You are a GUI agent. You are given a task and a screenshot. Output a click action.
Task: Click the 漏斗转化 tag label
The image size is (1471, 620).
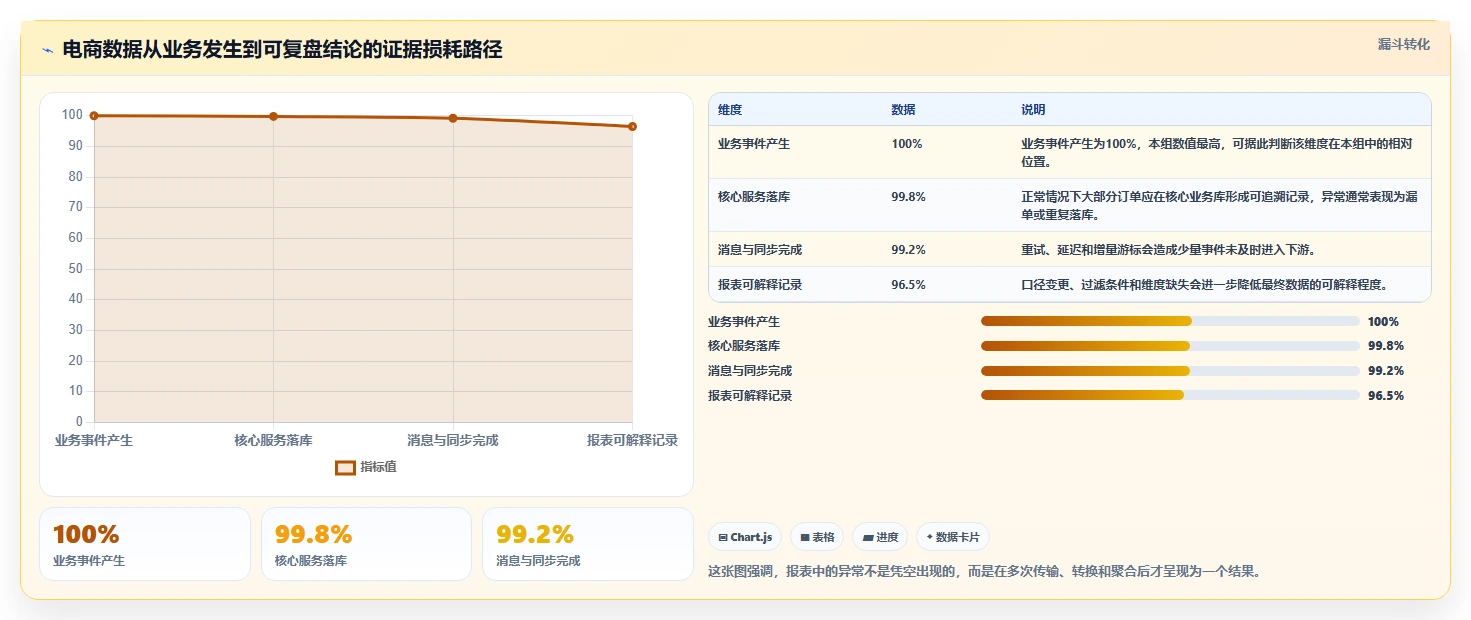pos(1404,44)
